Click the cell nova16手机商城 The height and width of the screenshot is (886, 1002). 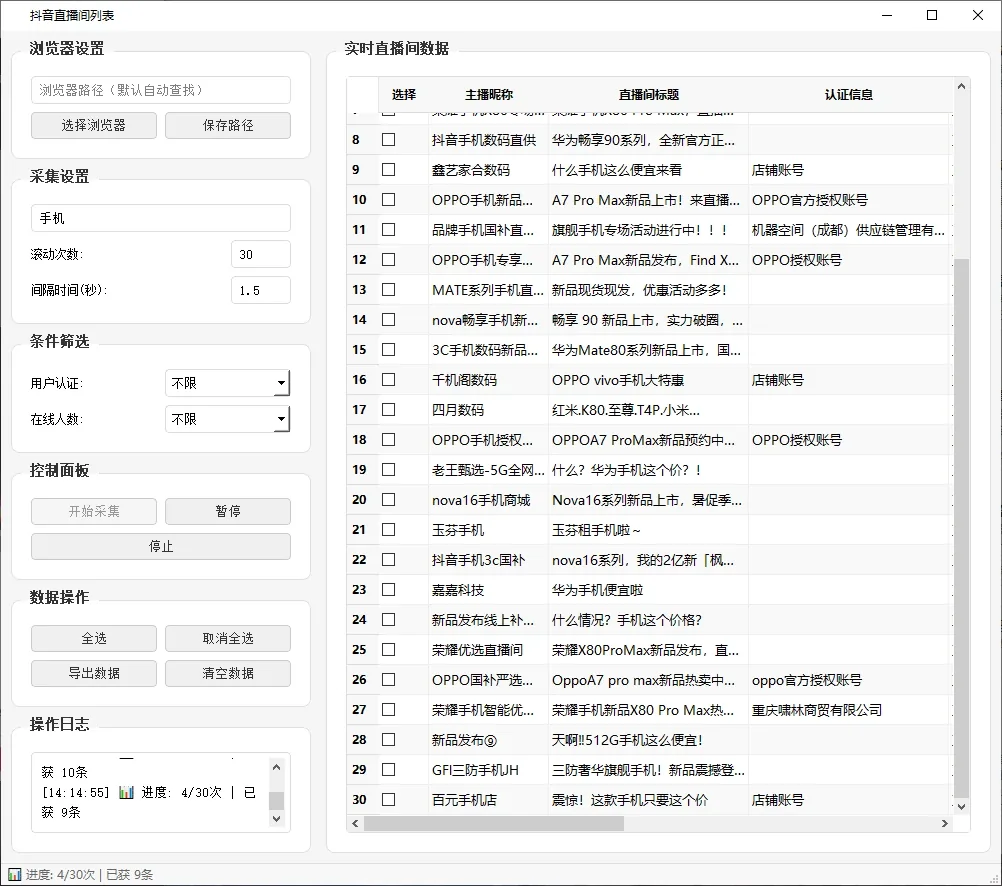(488, 500)
